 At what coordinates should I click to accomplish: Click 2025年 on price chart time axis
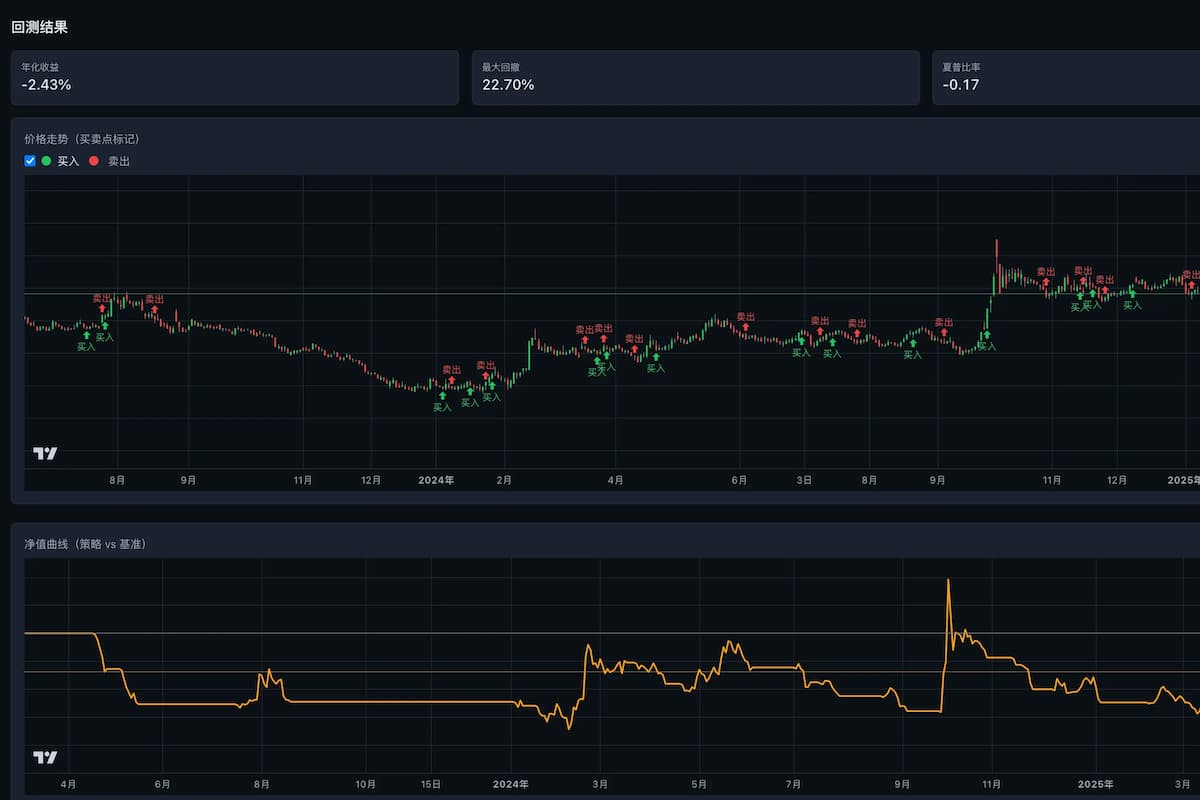(1183, 480)
